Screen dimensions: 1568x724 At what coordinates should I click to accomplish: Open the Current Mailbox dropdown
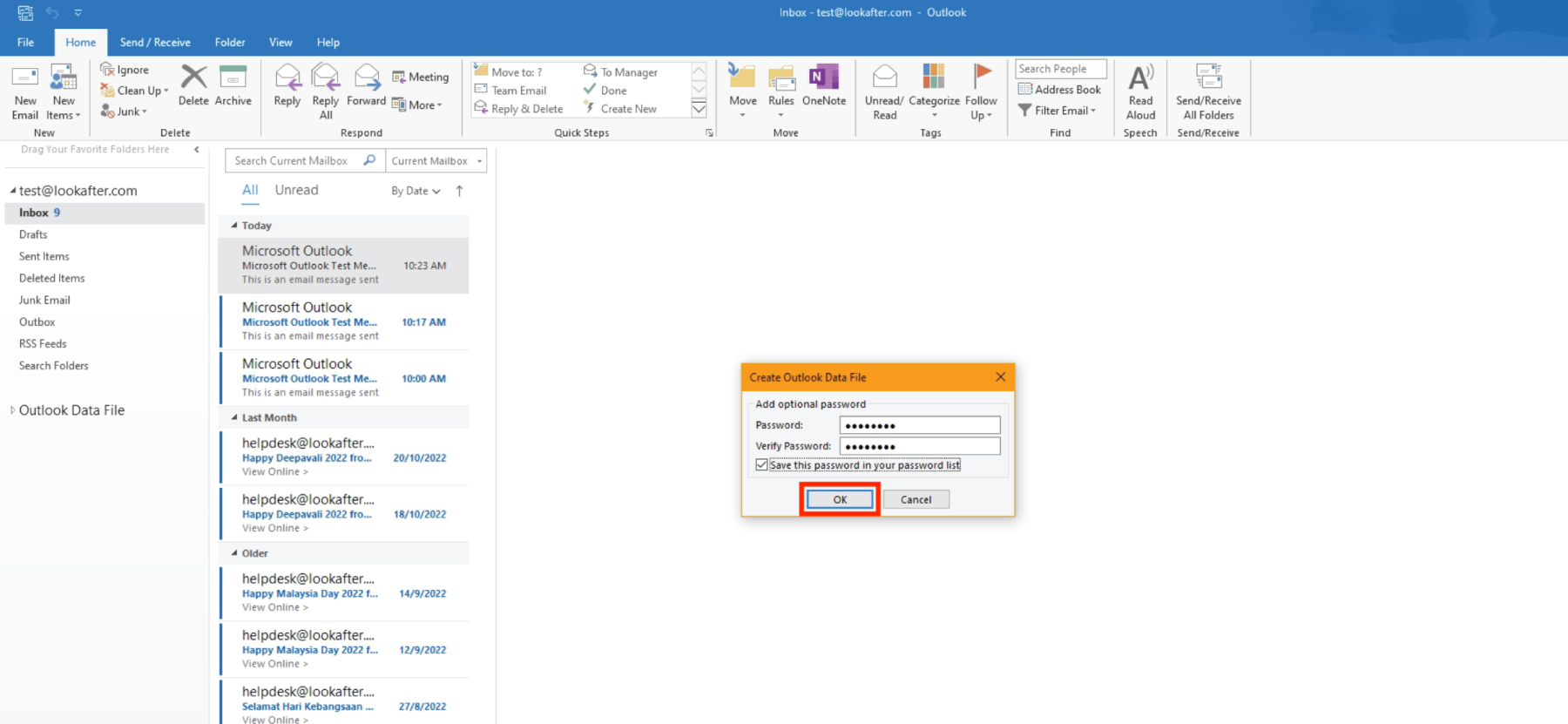pos(436,161)
